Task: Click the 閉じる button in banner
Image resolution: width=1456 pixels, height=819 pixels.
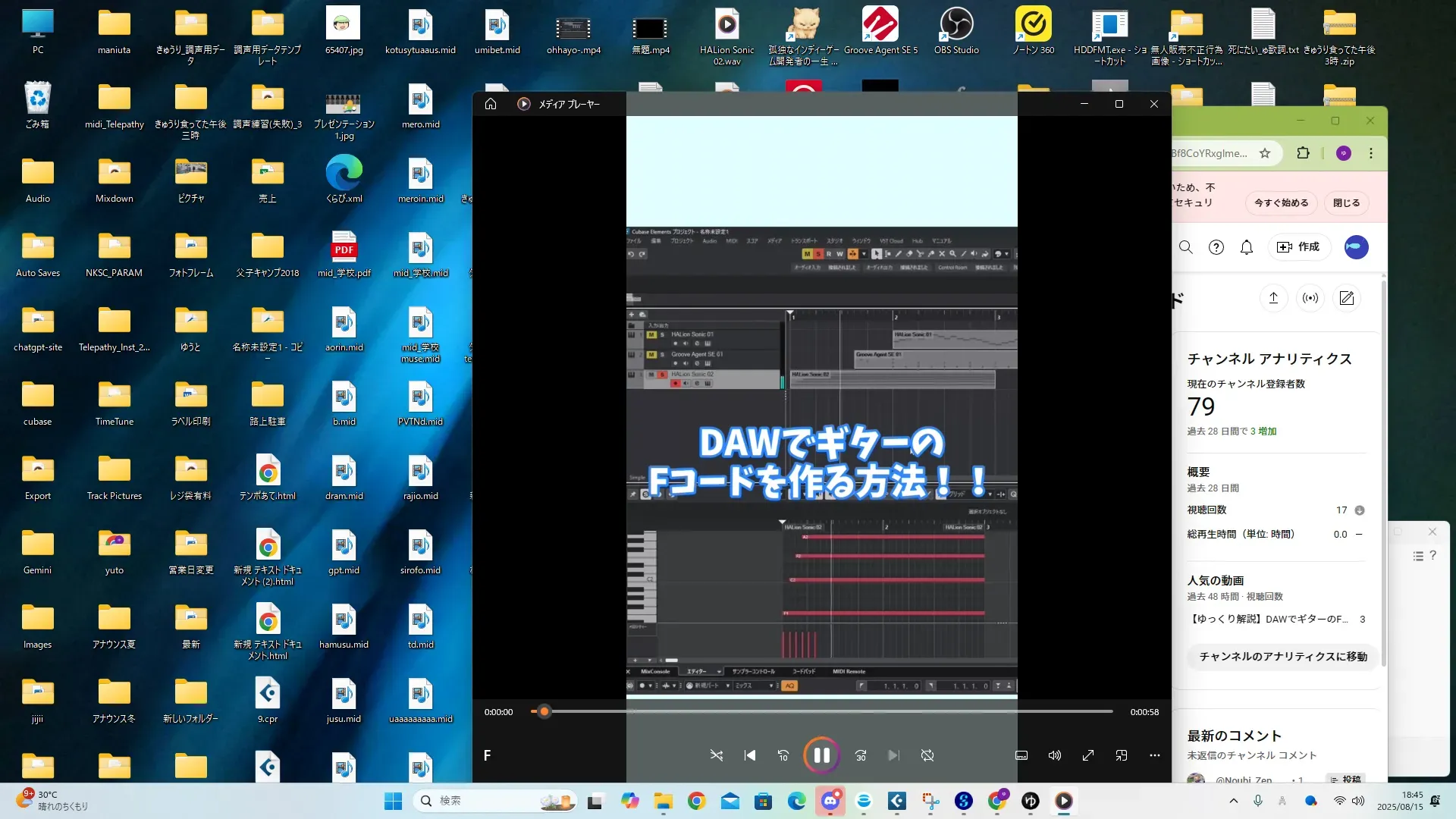Action: click(x=1346, y=203)
